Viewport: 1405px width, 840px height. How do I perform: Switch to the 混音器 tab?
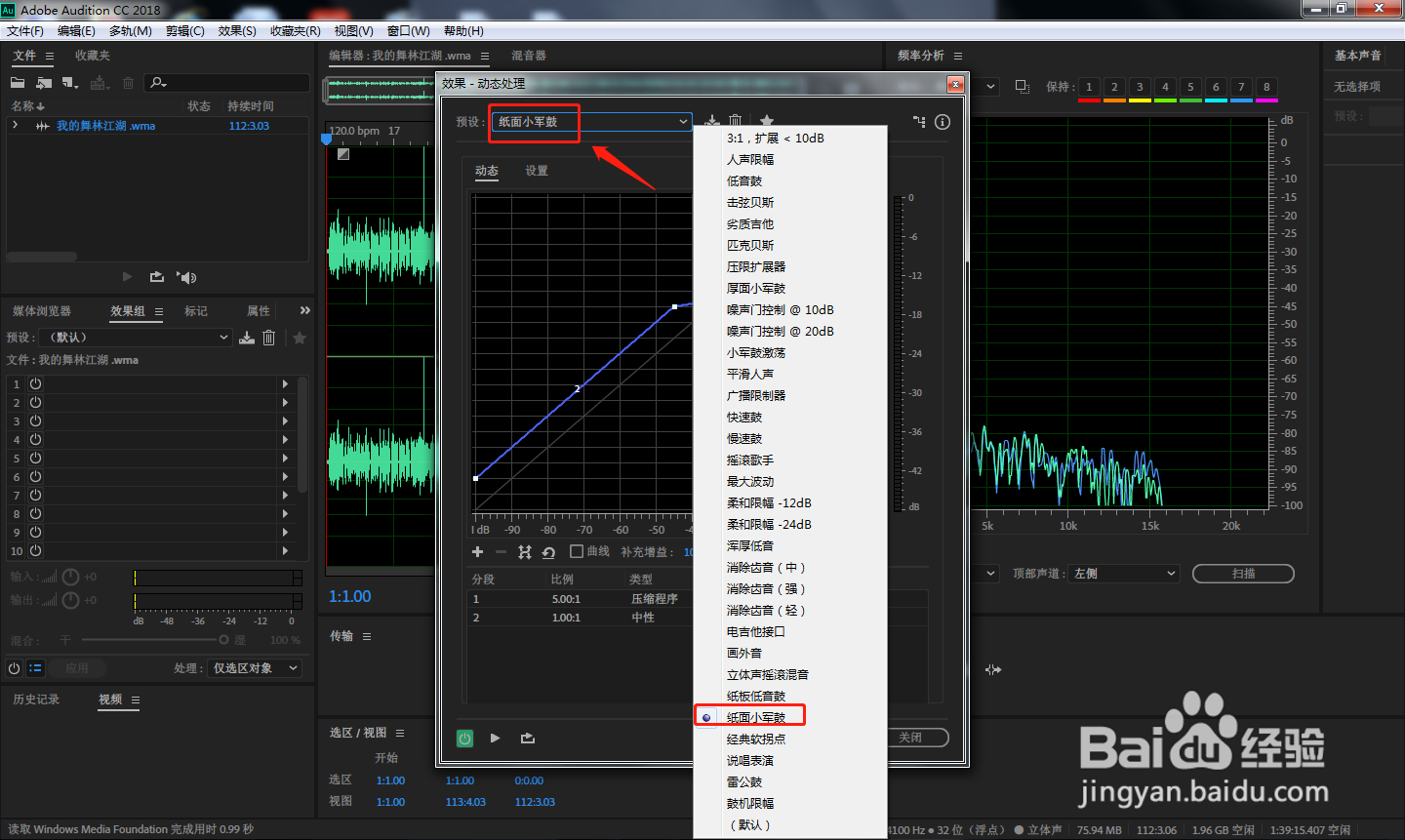pos(529,56)
